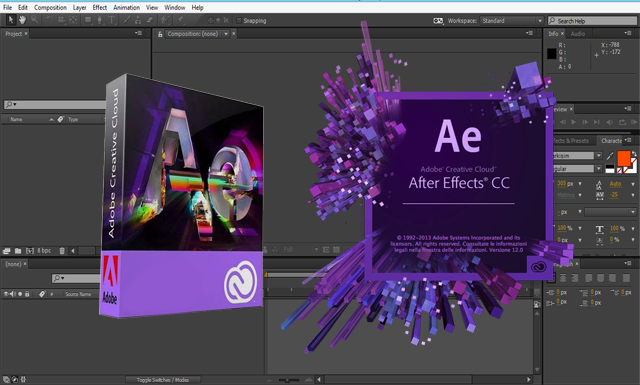Open the Composition (none) dropdown arrow

tap(226, 34)
